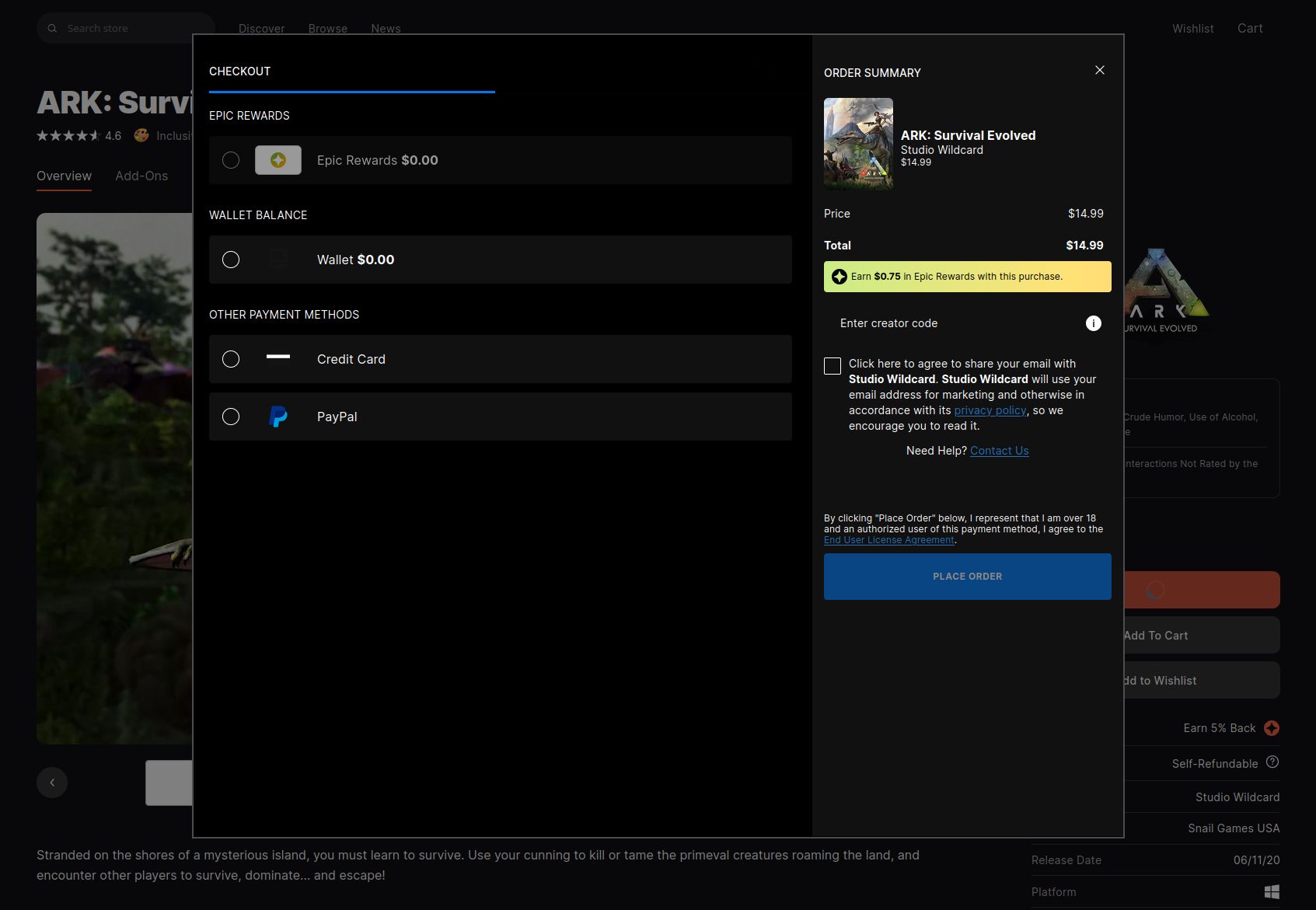Select the Epic Rewards radio button
Viewport: 1316px width, 910px height.
[231, 160]
